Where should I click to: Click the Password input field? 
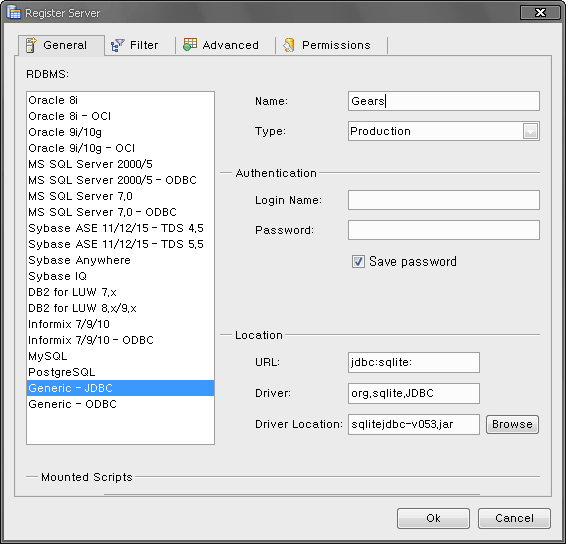444,230
